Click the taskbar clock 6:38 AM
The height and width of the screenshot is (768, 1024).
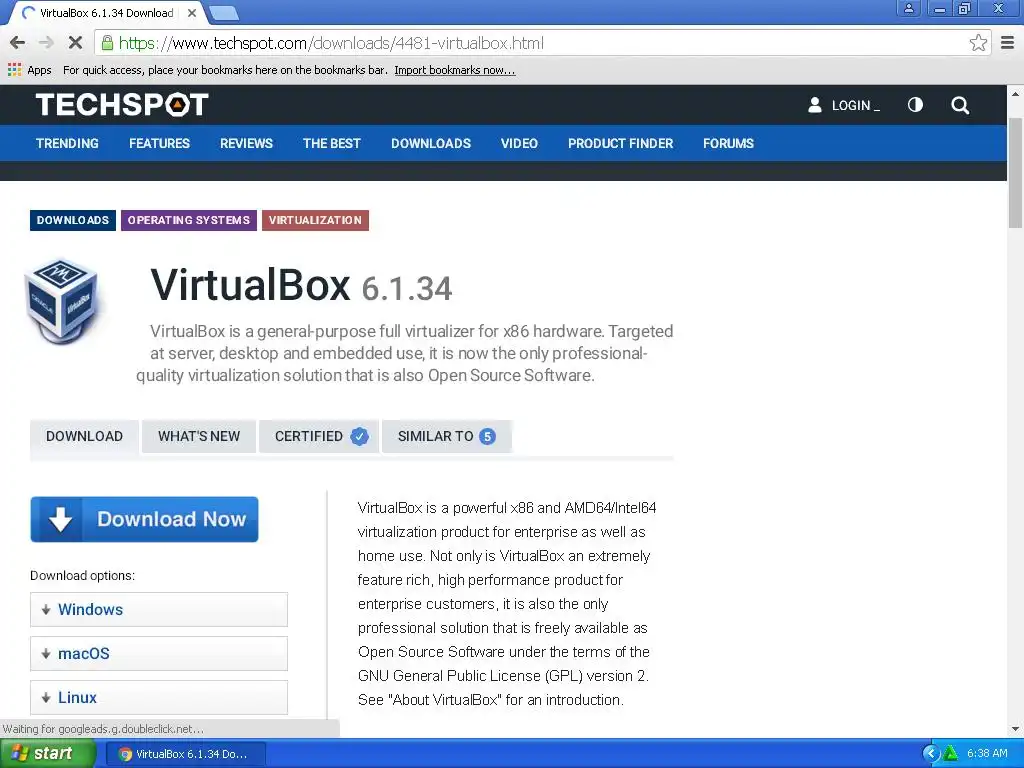pyautogui.click(x=987, y=754)
